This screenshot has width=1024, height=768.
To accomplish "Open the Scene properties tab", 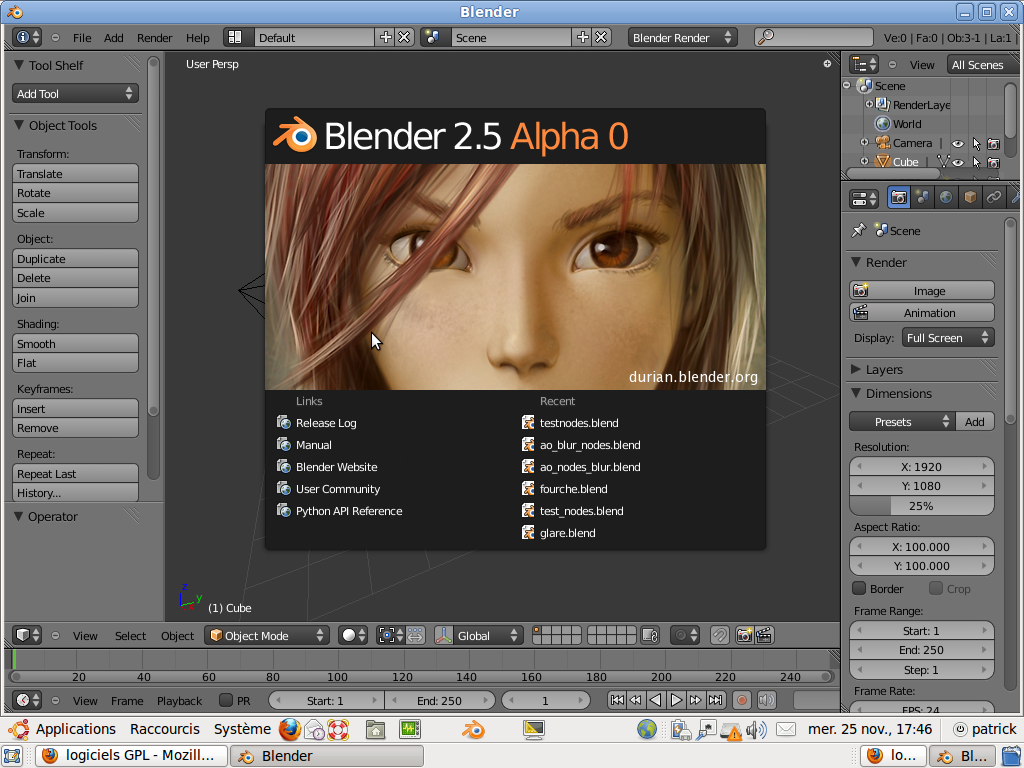I will click(922, 197).
